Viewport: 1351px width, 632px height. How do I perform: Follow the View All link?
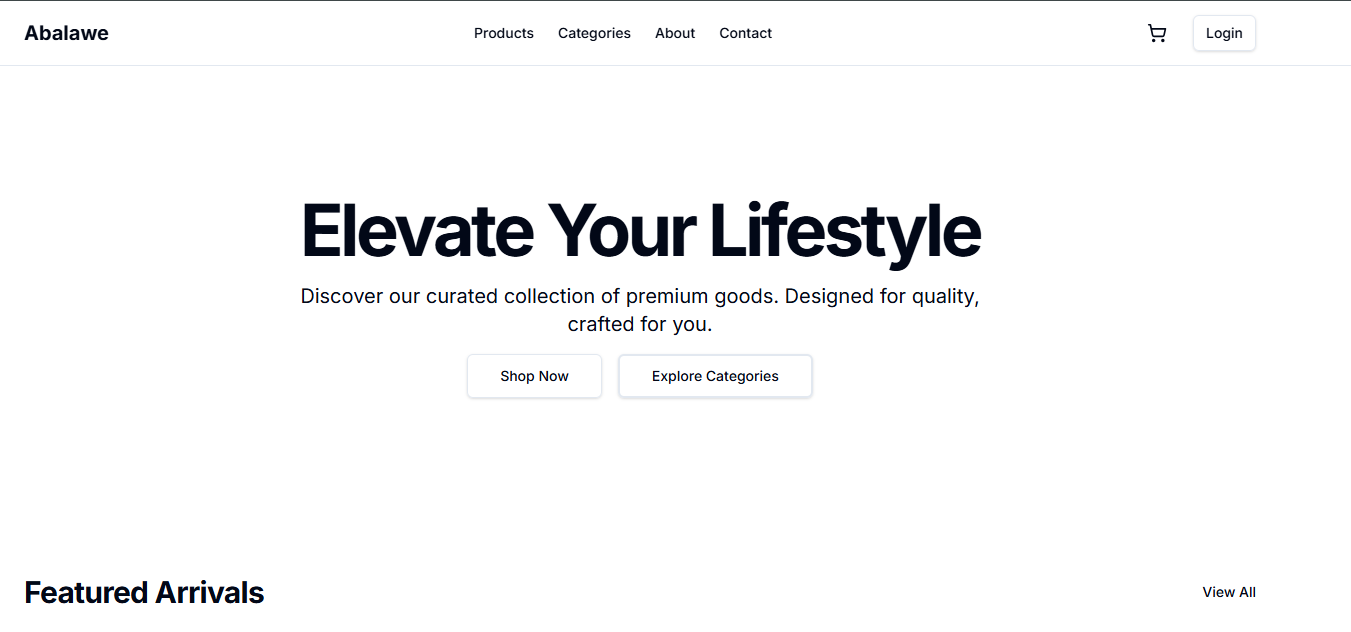point(1228,592)
